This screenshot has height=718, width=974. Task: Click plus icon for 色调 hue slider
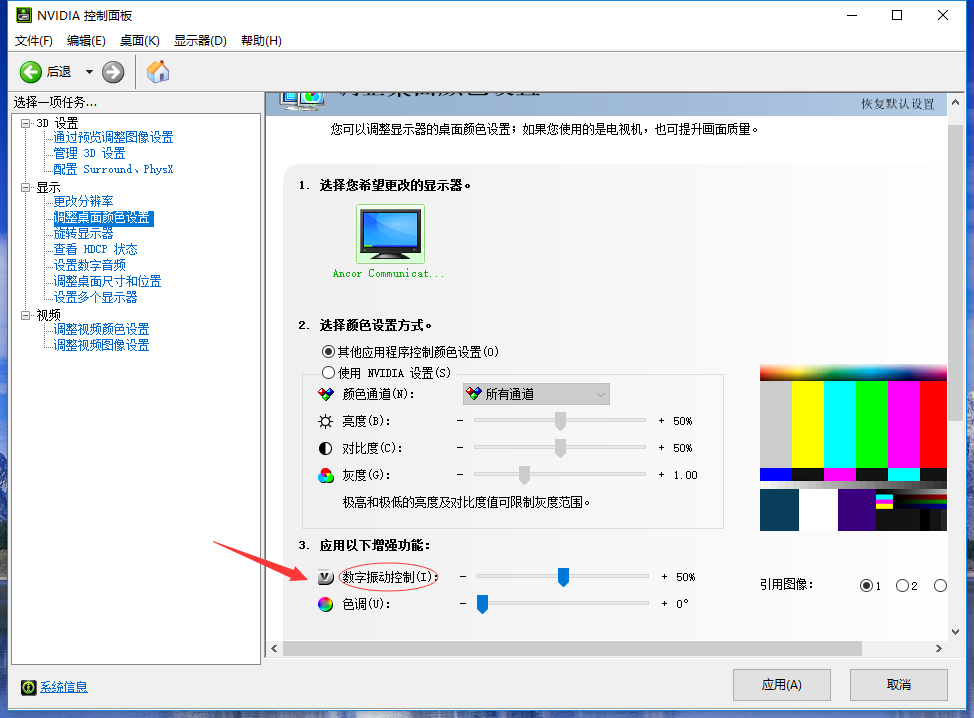(x=664, y=604)
